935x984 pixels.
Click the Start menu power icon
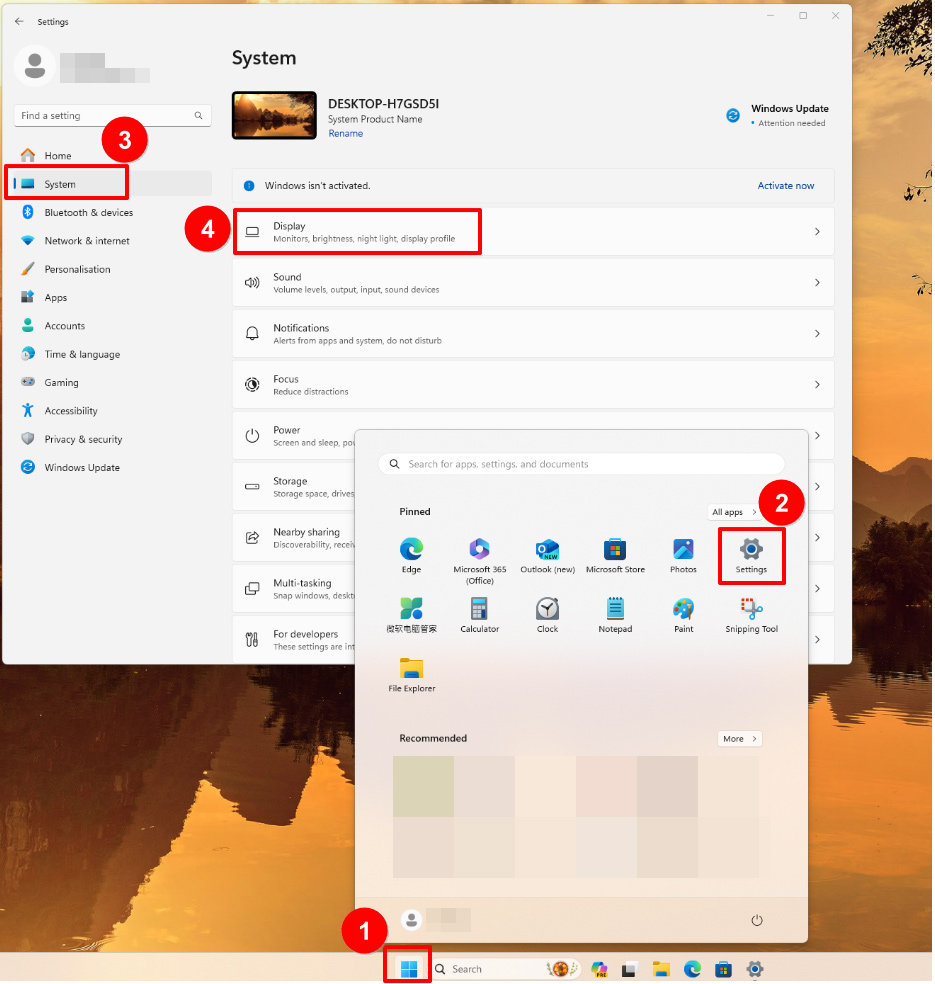click(758, 921)
